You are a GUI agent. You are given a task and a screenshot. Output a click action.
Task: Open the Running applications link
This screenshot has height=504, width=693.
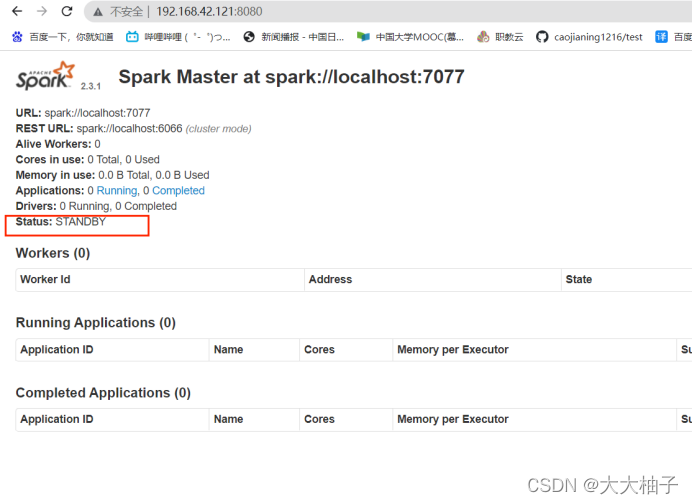click(x=117, y=191)
